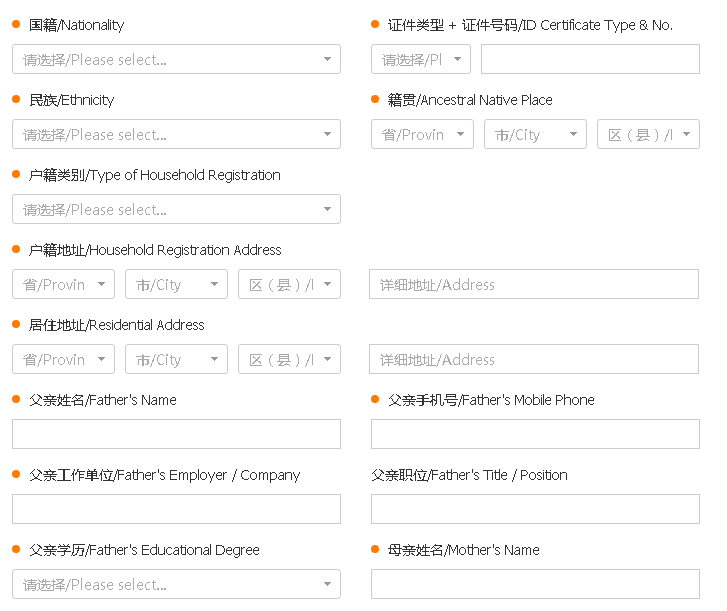Open the Nationality dropdown

tap(176, 59)
